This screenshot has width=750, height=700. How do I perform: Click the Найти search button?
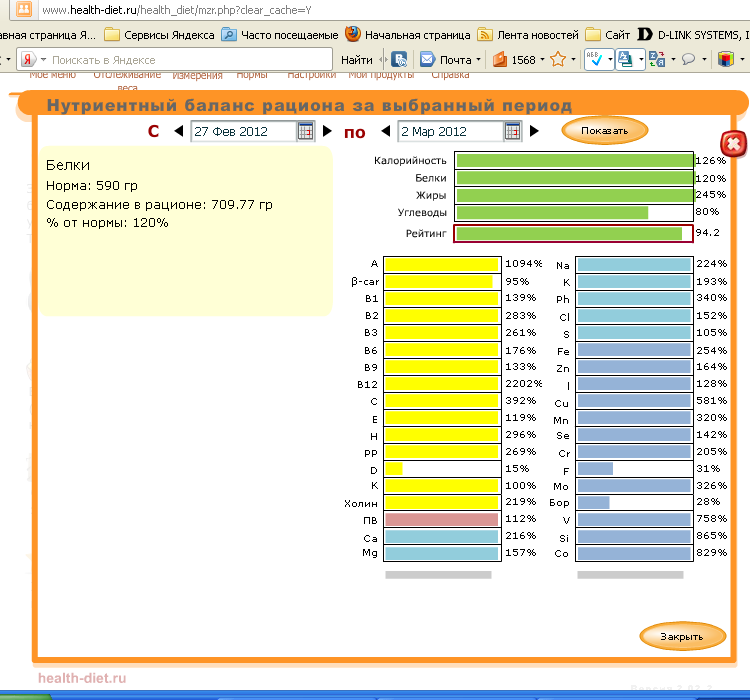pos(356,60)
